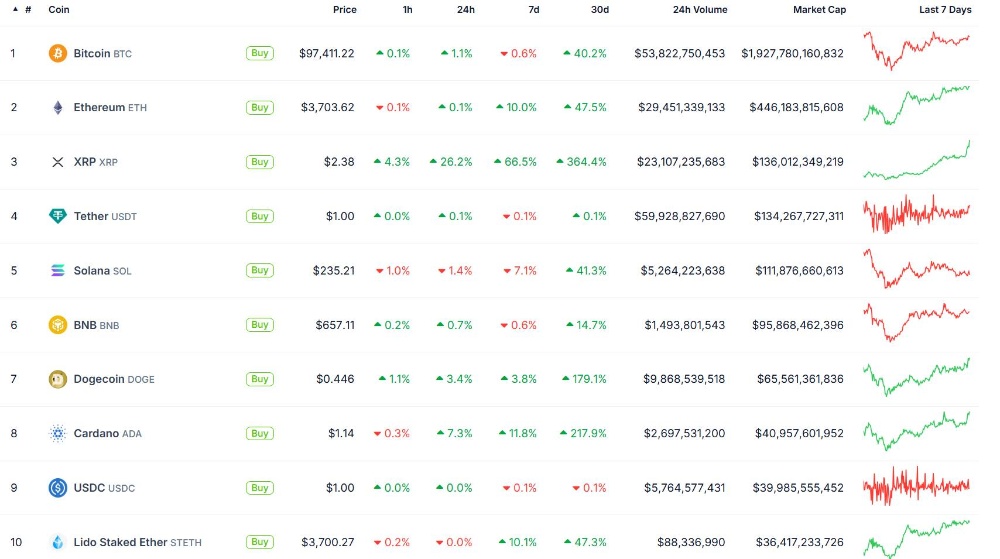Screen dimensions: 1000x559
Task: Click Dogecoin price $0.446
Action: [x=335, y=379]
